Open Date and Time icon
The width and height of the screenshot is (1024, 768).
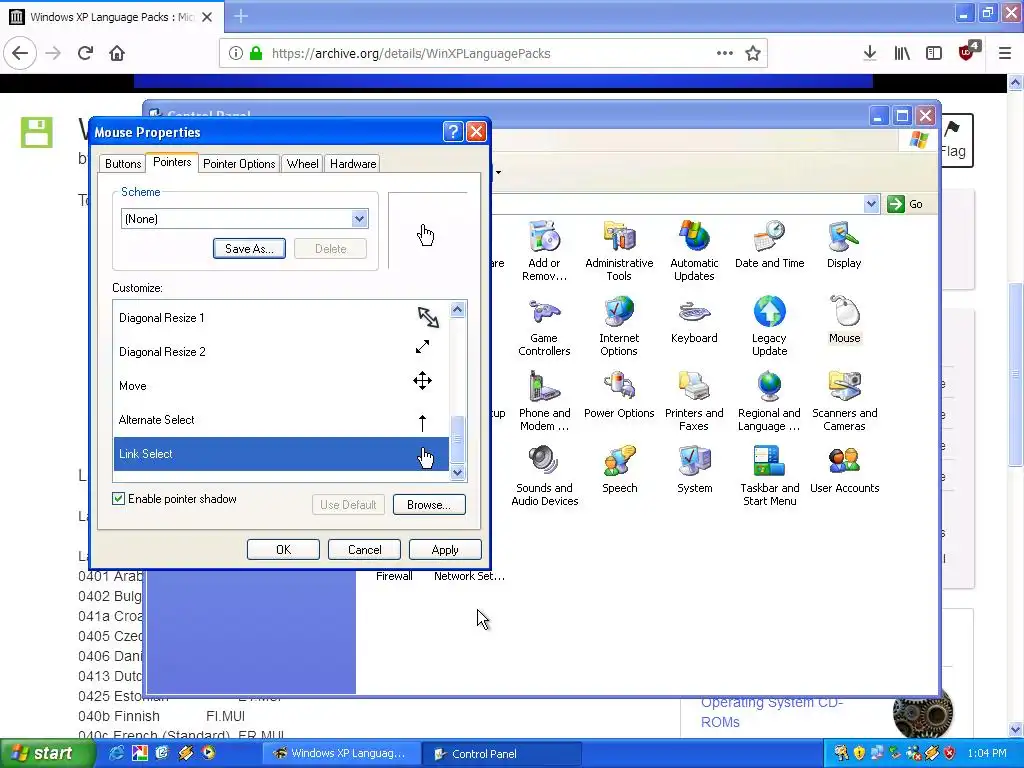pyautogui.click(x=769, y=245)
